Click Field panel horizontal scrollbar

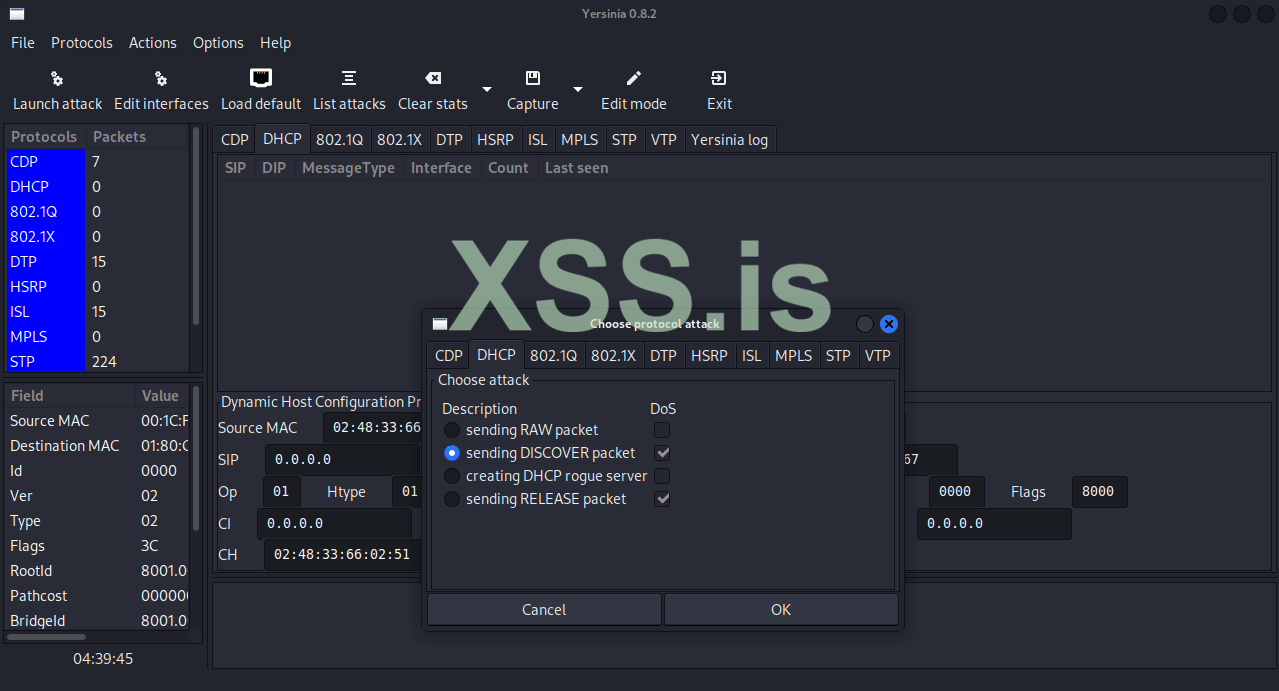[48, 636]
